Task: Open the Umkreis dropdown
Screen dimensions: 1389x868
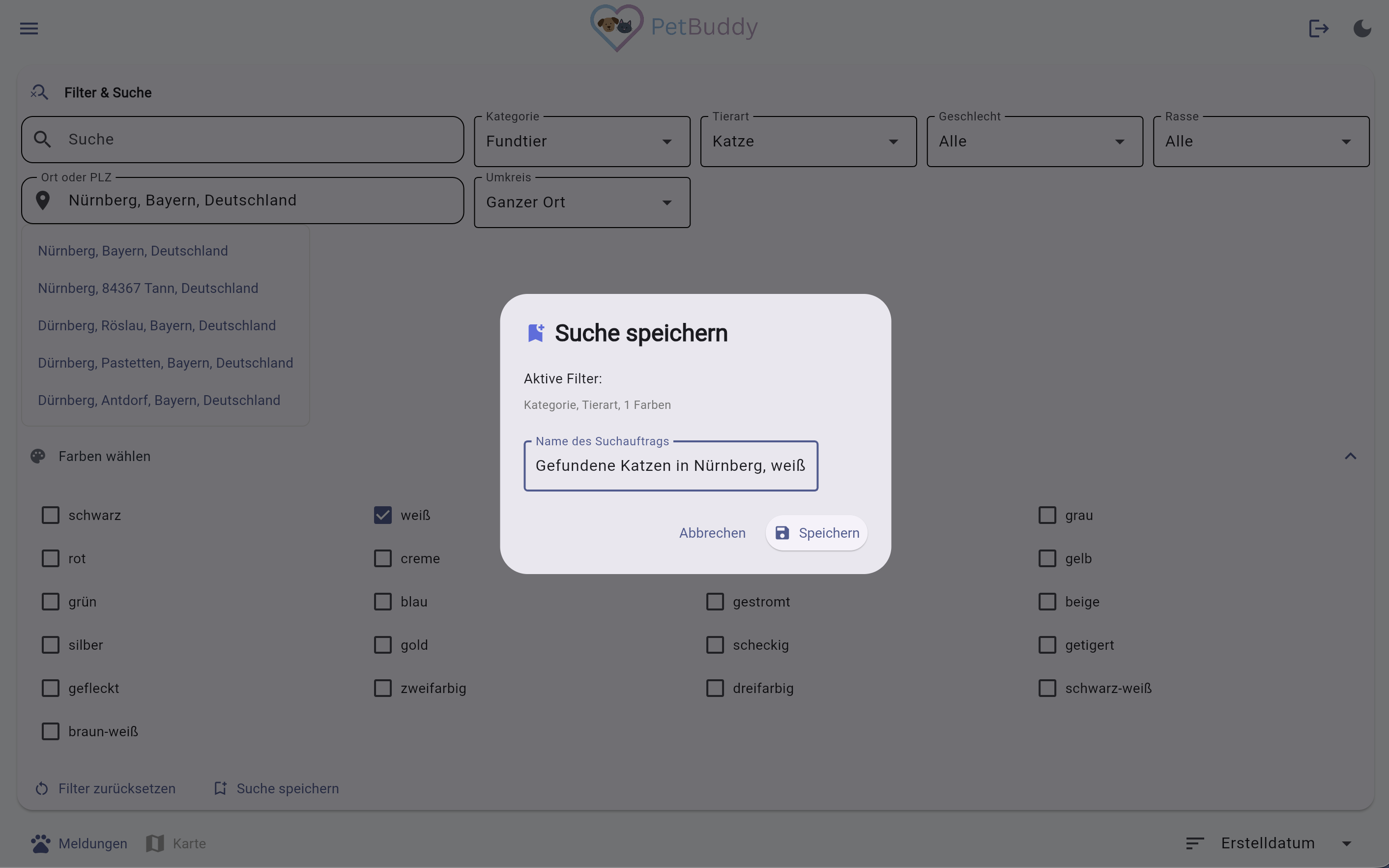Action: (x=581, y=203)
